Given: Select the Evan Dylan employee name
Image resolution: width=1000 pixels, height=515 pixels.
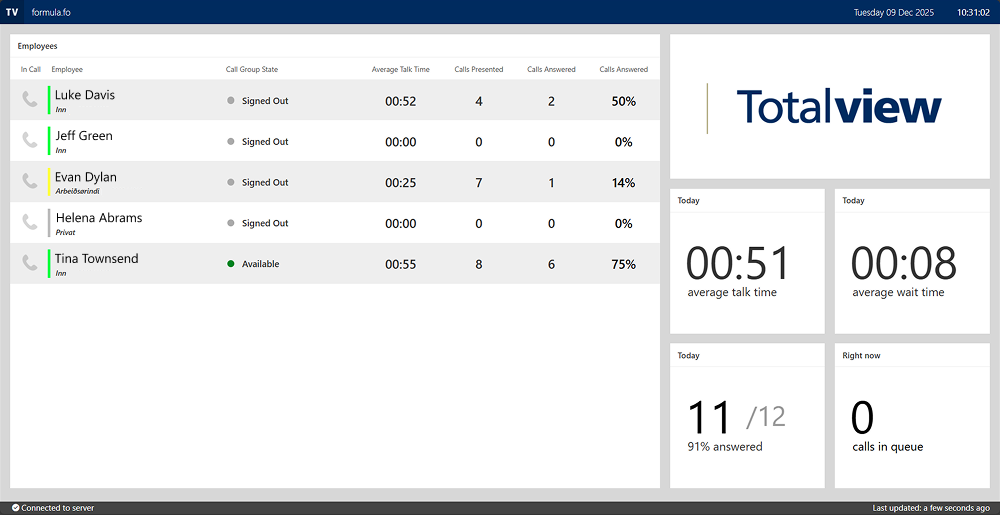Looking at the screenshot, I should tap(85, 177).
